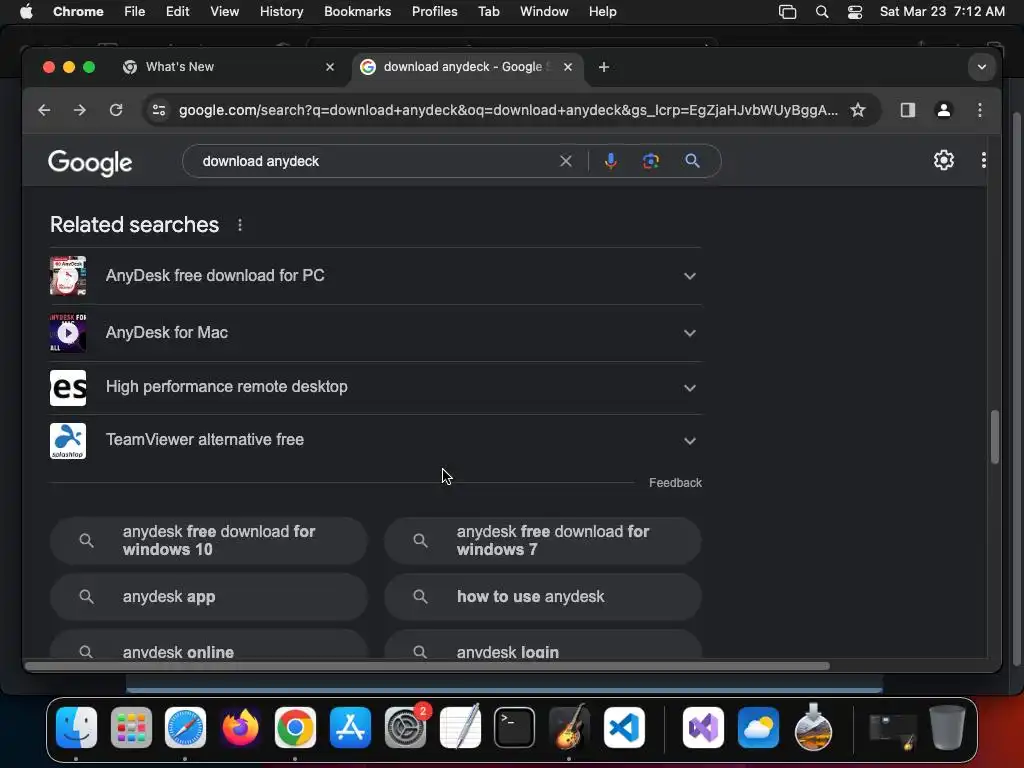
Task: Open the File menu
Action: pyautogui.click(x=135, y=12)
